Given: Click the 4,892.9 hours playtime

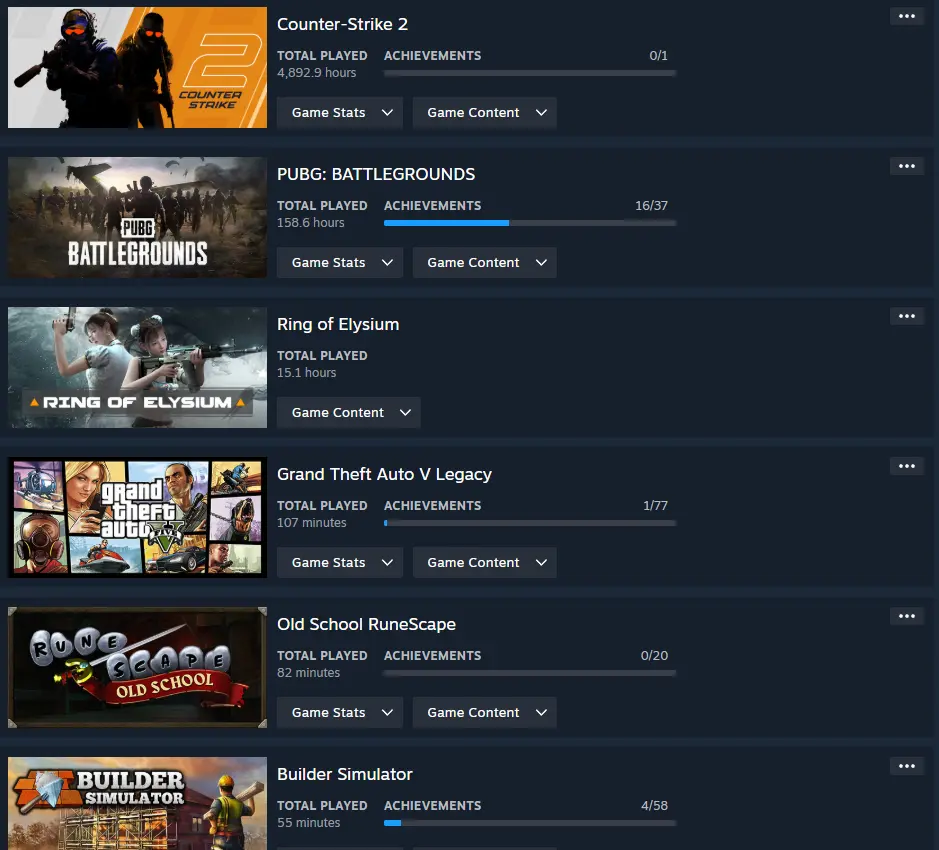Looking at the screenshot, I should tap(317, 72).
